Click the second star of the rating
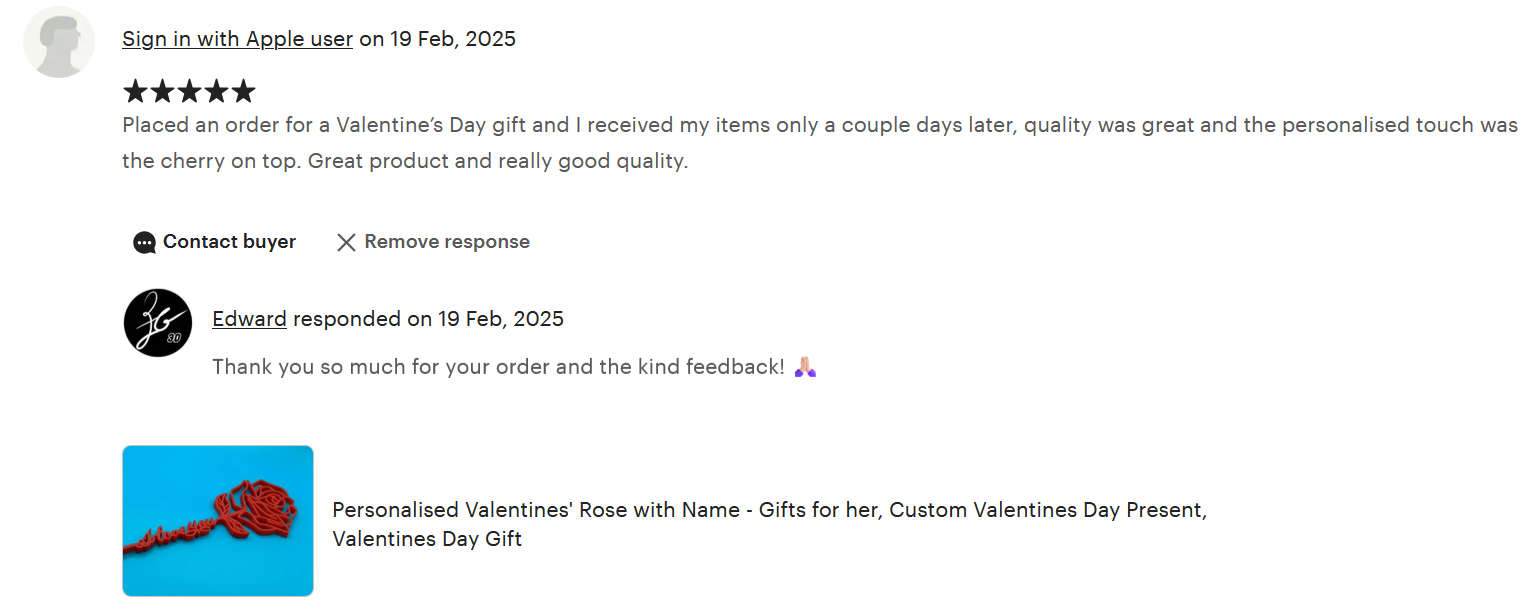1525x610 pixels. coord(162,92)
